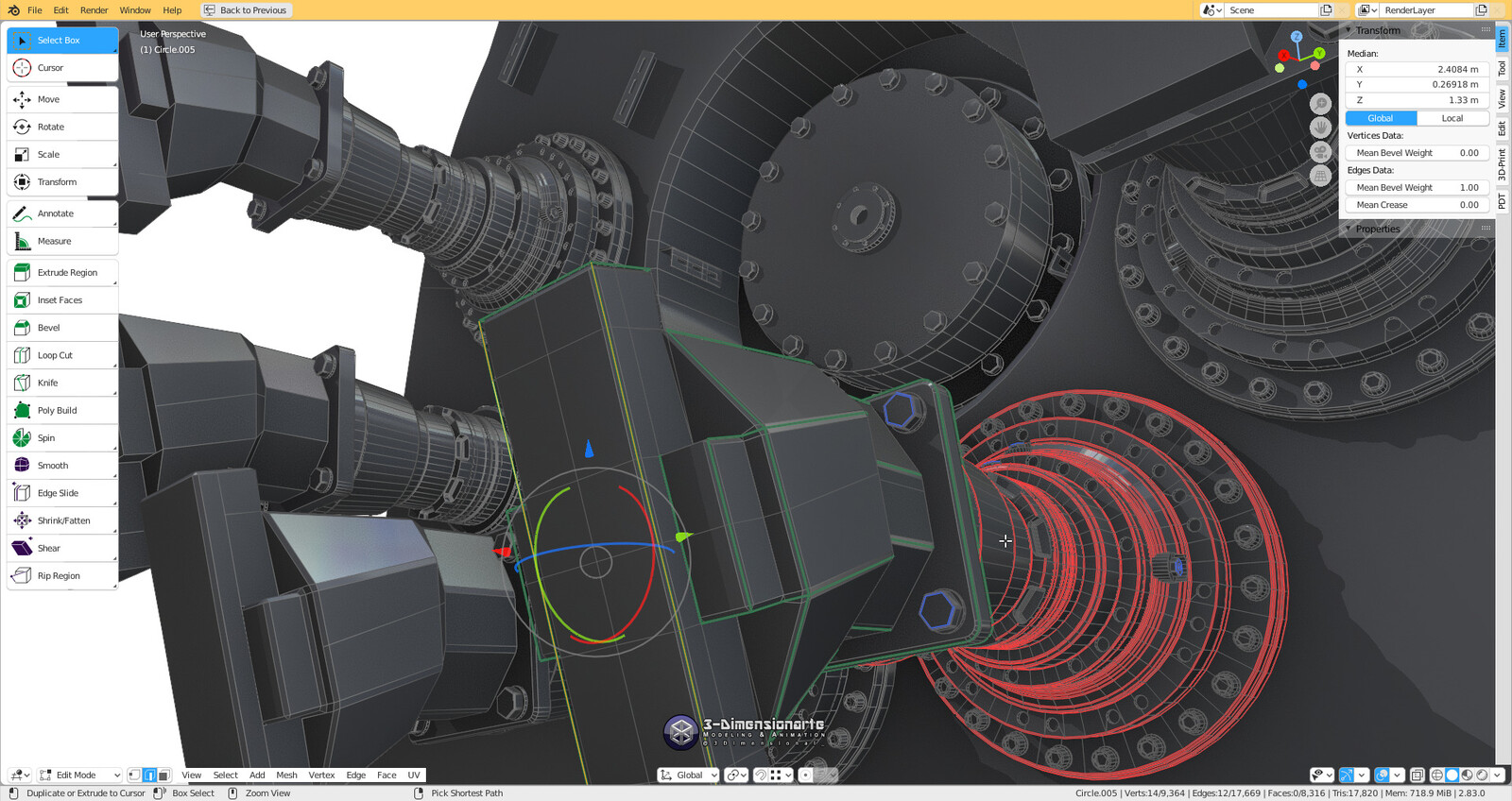Image resolution: width=1512 pixels, height=801 pixels.
Task: Select the Knife tool
Action: click(x=62, y=383)
